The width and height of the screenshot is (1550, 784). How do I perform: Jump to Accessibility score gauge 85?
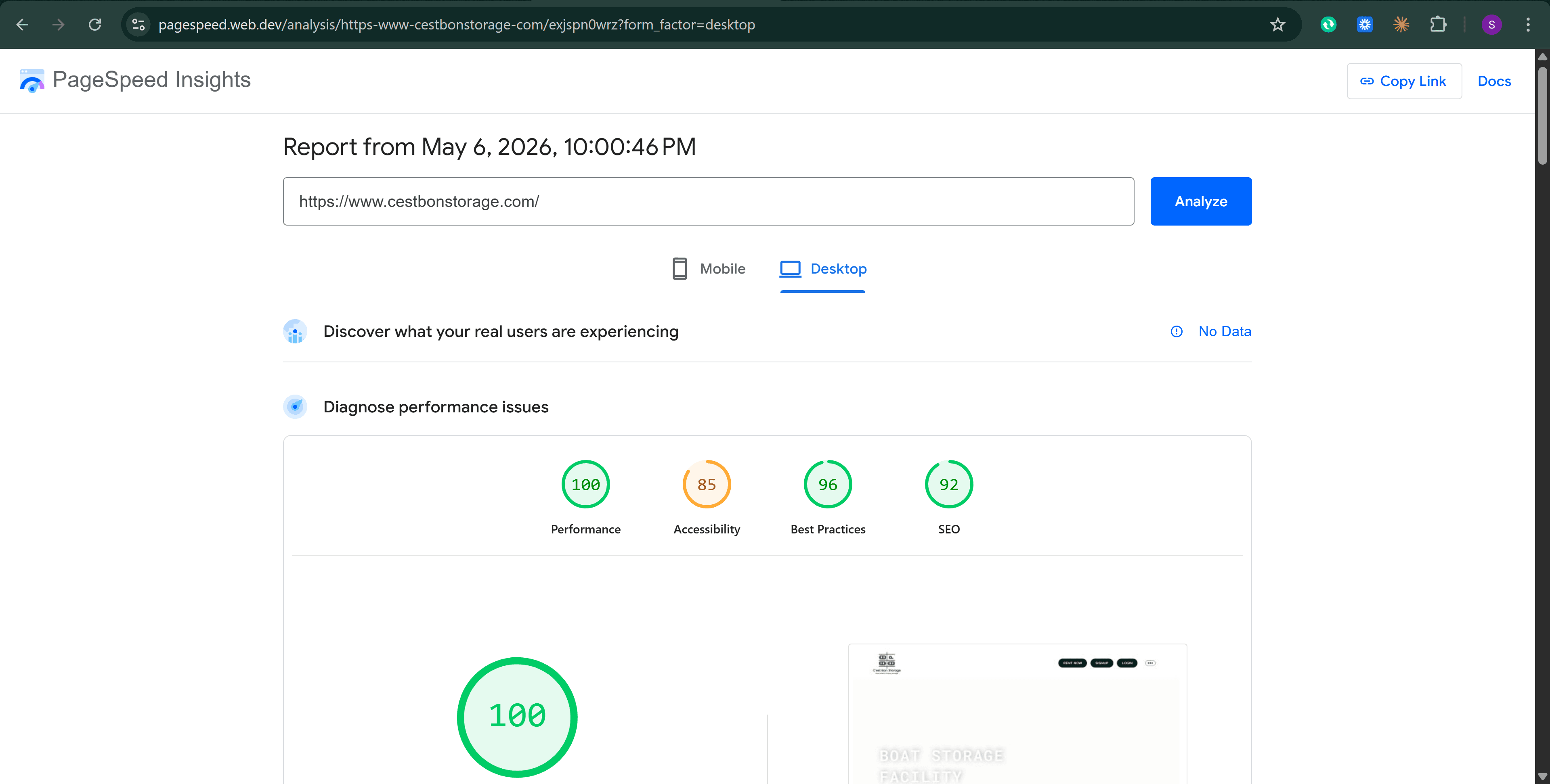tap(707, 484)
